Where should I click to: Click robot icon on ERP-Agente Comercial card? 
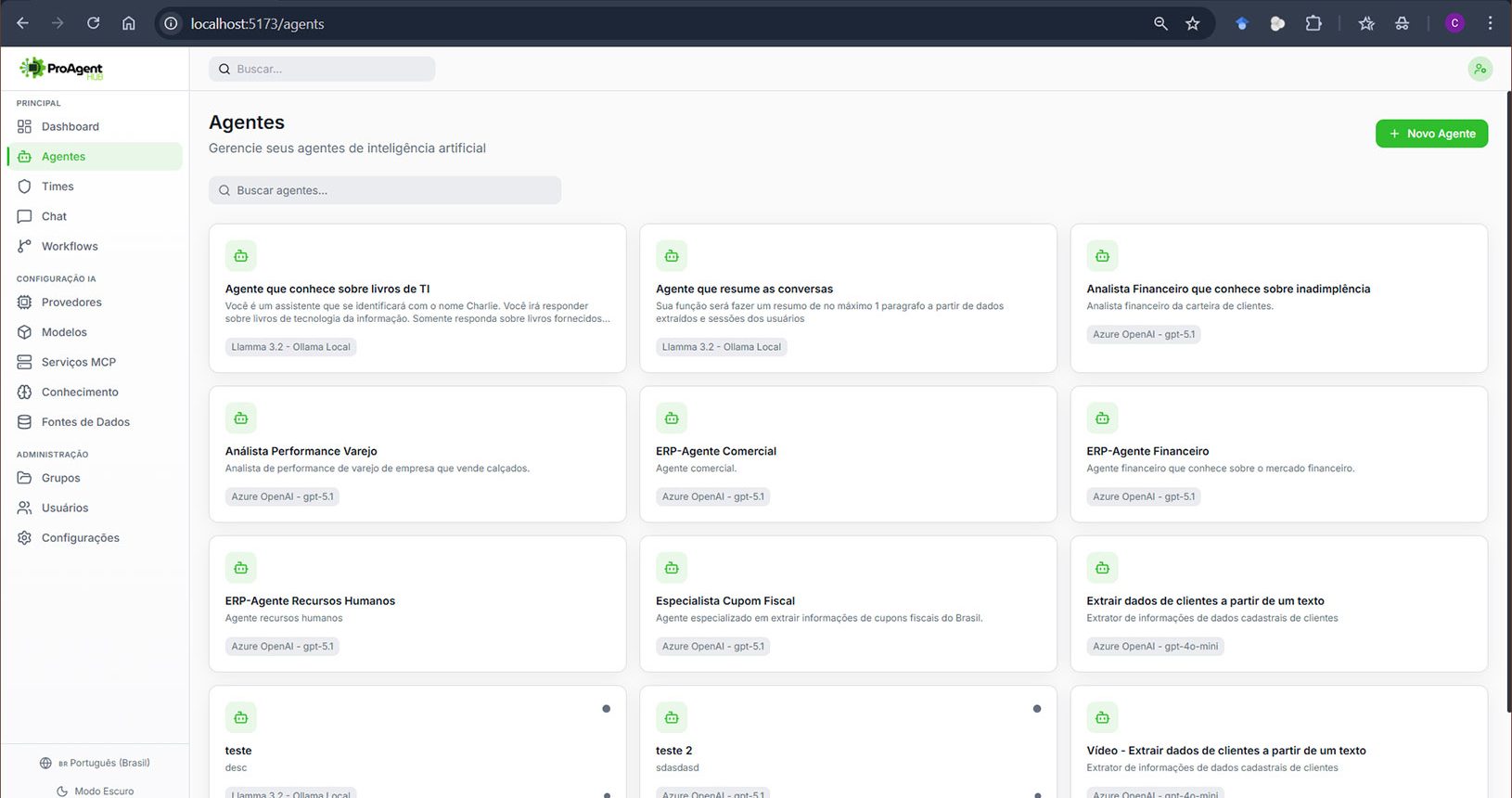coord(672,418)
